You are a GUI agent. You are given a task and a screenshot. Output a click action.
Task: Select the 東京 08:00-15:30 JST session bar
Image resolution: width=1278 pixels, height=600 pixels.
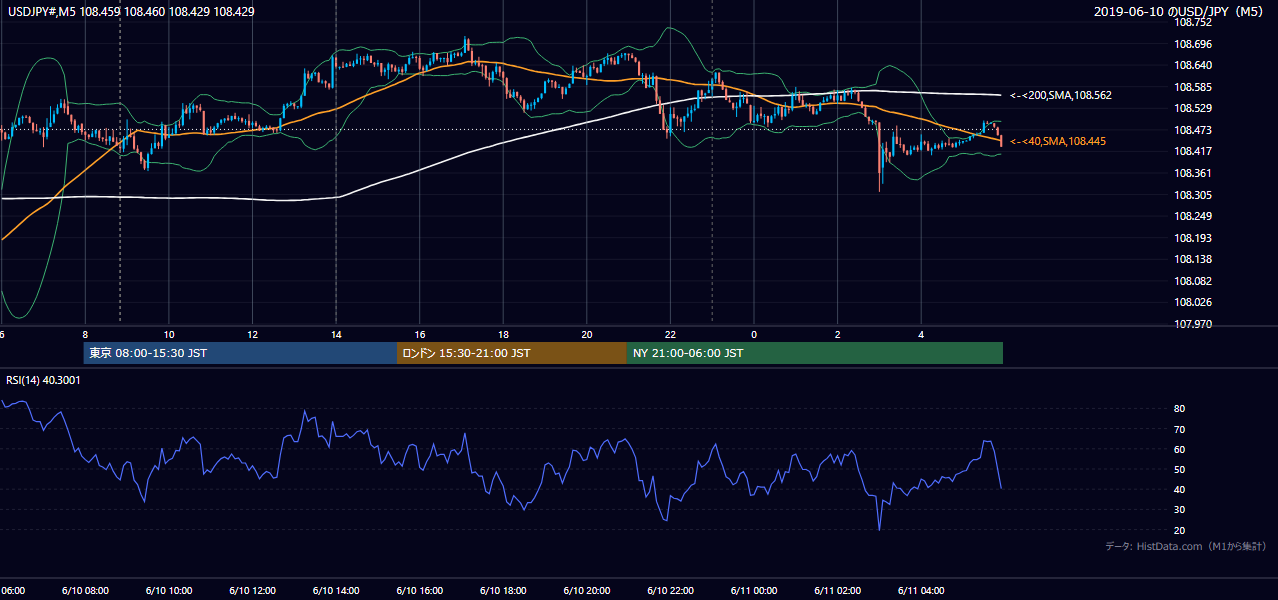[240, 353]
